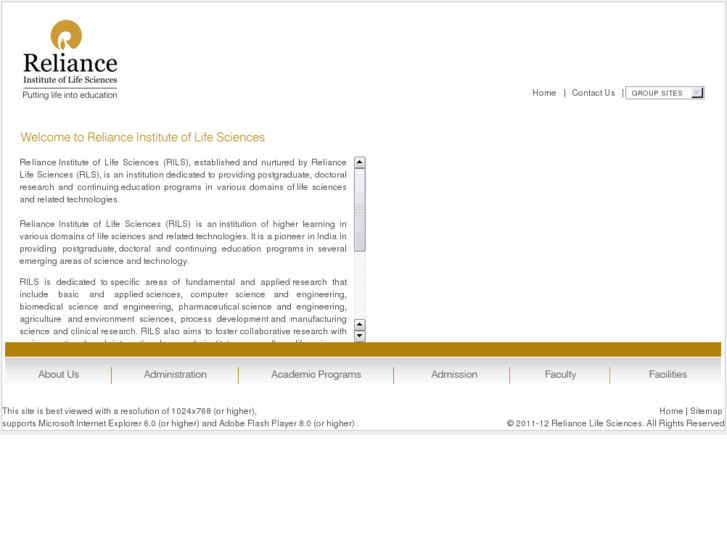Open the Admission menu
Screen dimensions: 727x545
[x=454, y=374]
